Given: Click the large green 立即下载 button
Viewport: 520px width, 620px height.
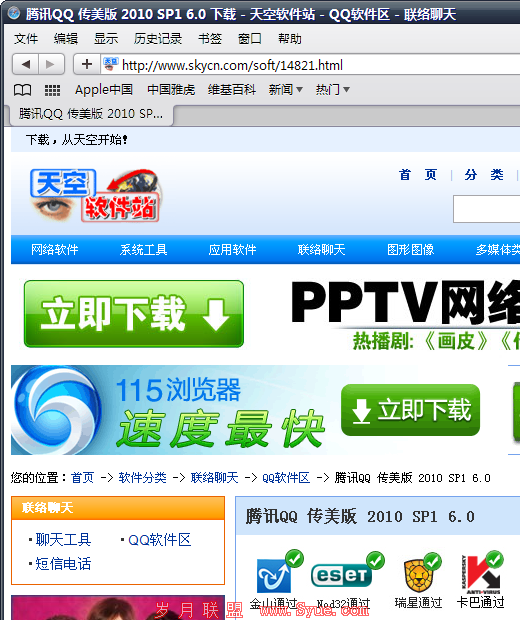Looking at the screenshot, I should pyautogui.click(x=134, y=314).
